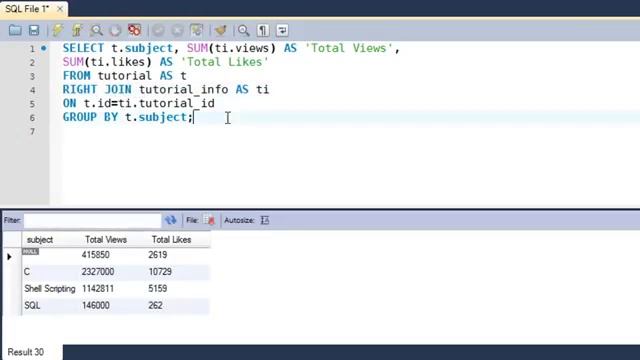Toggle auto-commit mode
640x360 pixels.
(x=197, y=30)
